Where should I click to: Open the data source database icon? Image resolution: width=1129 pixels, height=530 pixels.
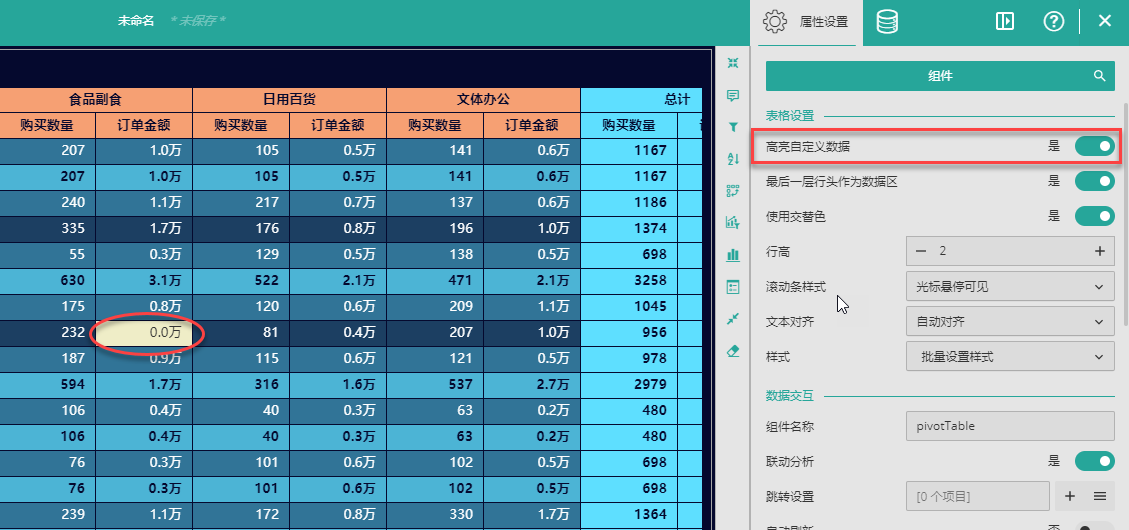coord(886,21)
